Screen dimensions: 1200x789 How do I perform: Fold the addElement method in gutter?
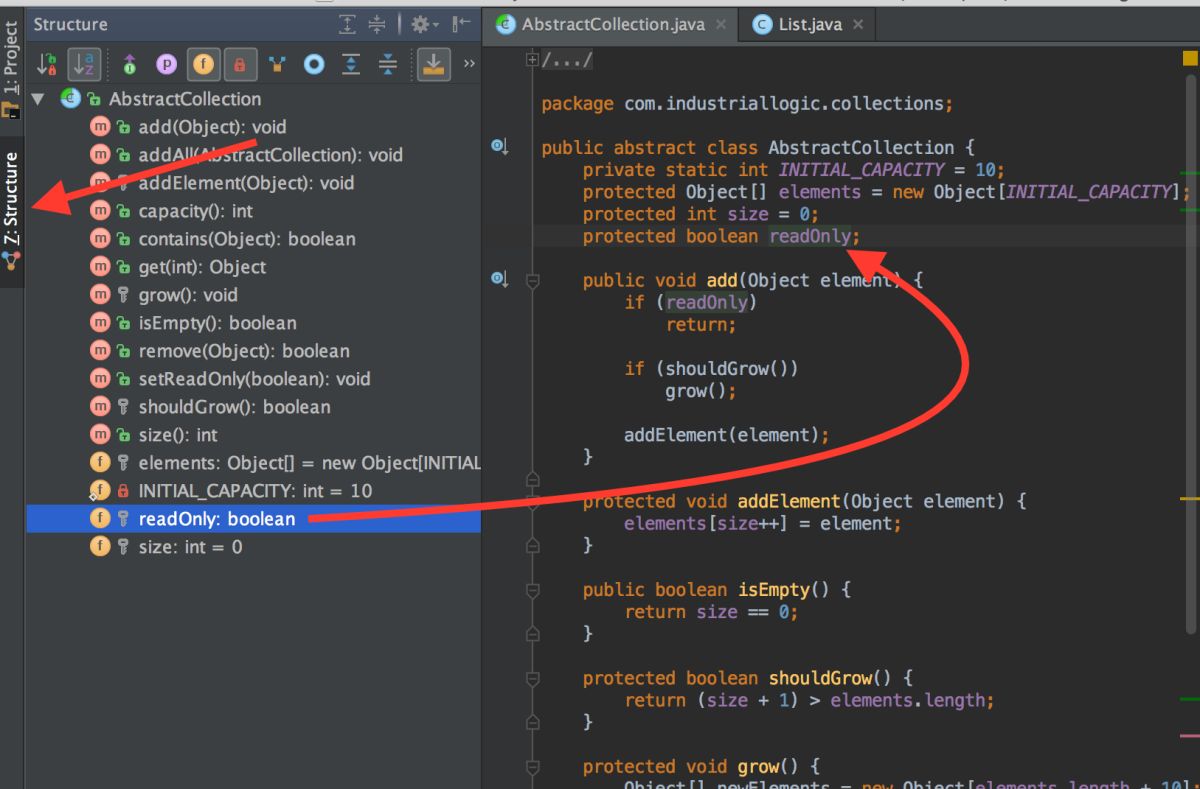point(533,502)
